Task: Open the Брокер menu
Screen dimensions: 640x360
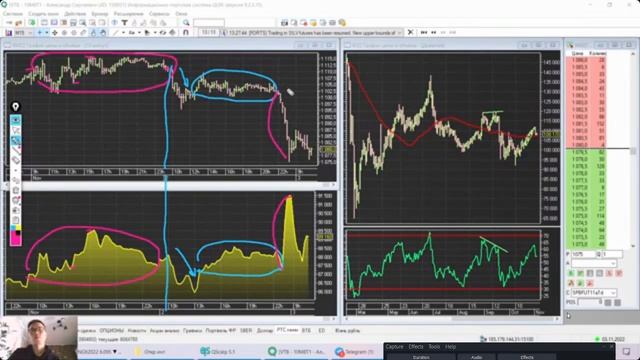Action: coord(100,14)
